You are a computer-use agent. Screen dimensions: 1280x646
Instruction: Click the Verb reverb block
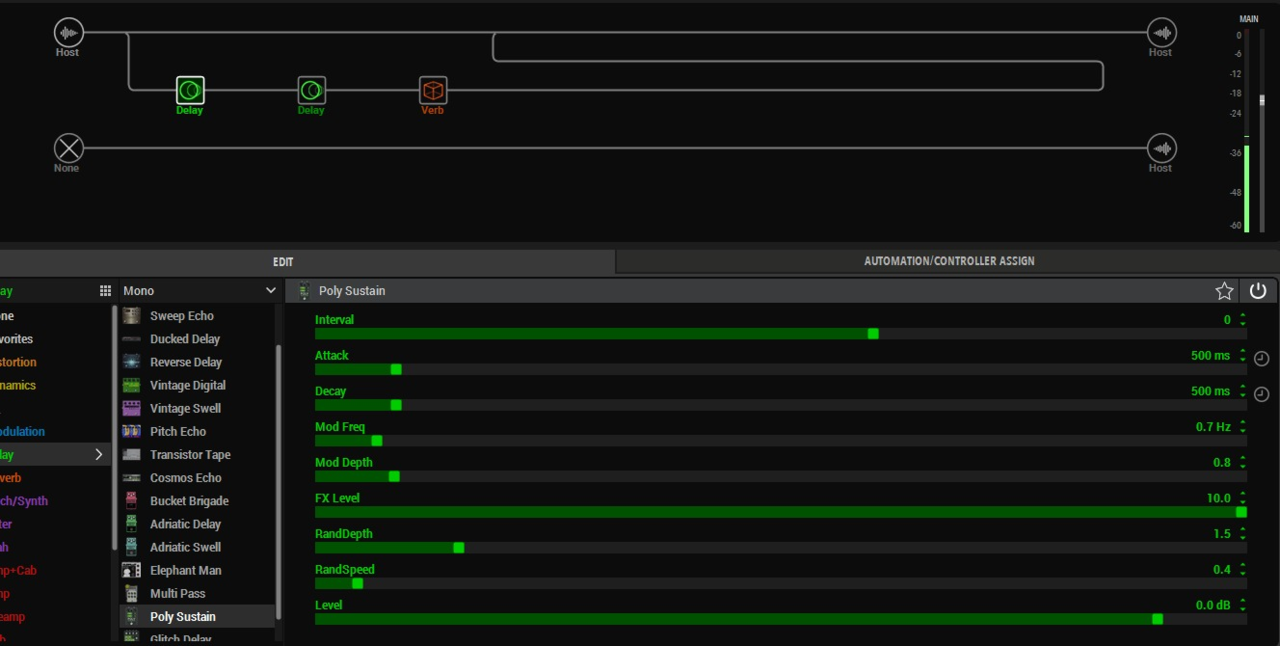pyautogui.click(x=432, y=91)
